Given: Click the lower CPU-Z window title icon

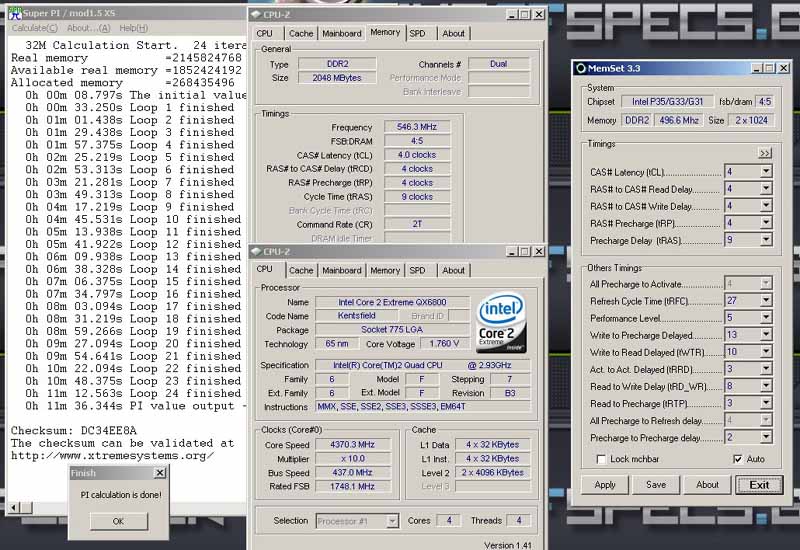Looking at the screenshot, I should pyautogui.click(x=256, y=252).
